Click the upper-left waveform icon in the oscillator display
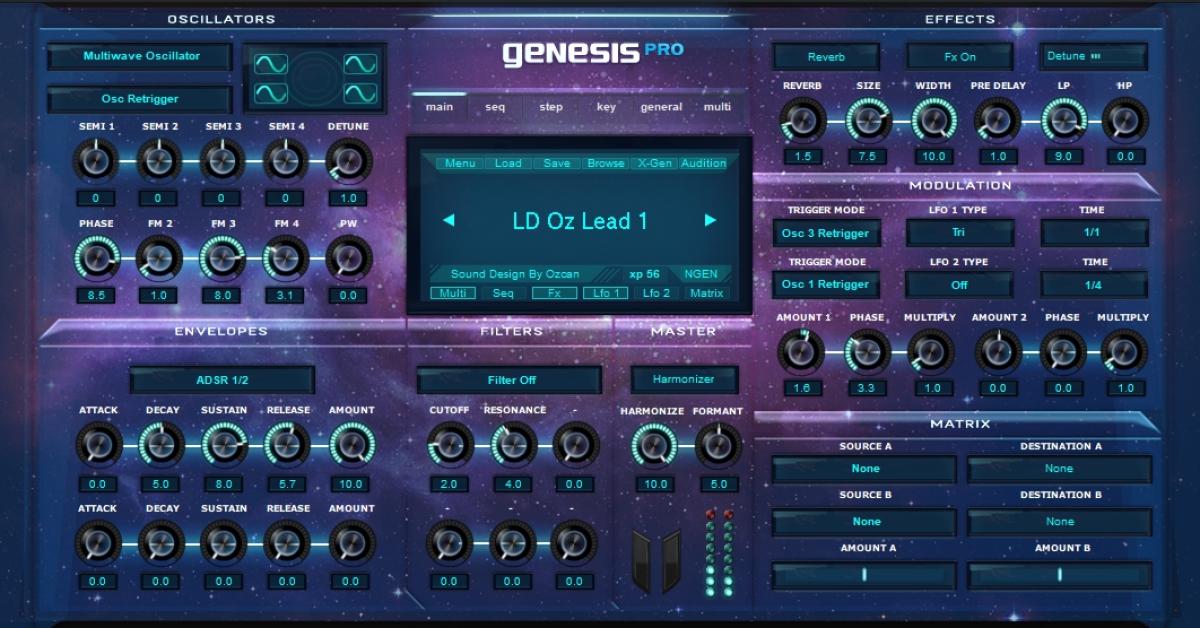This screenshot has height=628, width=1200. click(271, 65)
